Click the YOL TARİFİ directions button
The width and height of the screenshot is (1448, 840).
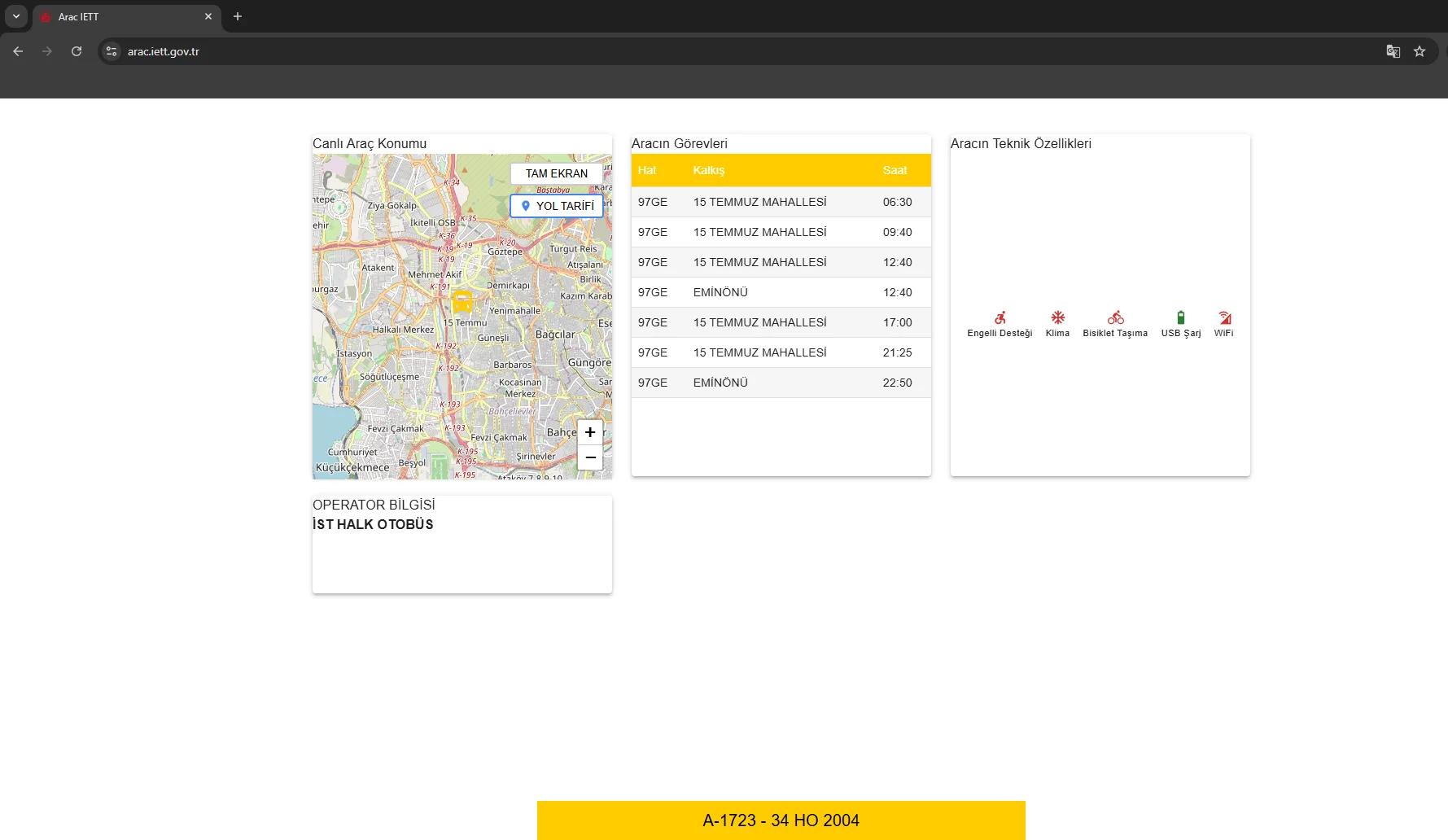pyautogui.click(x=557, y=206)
